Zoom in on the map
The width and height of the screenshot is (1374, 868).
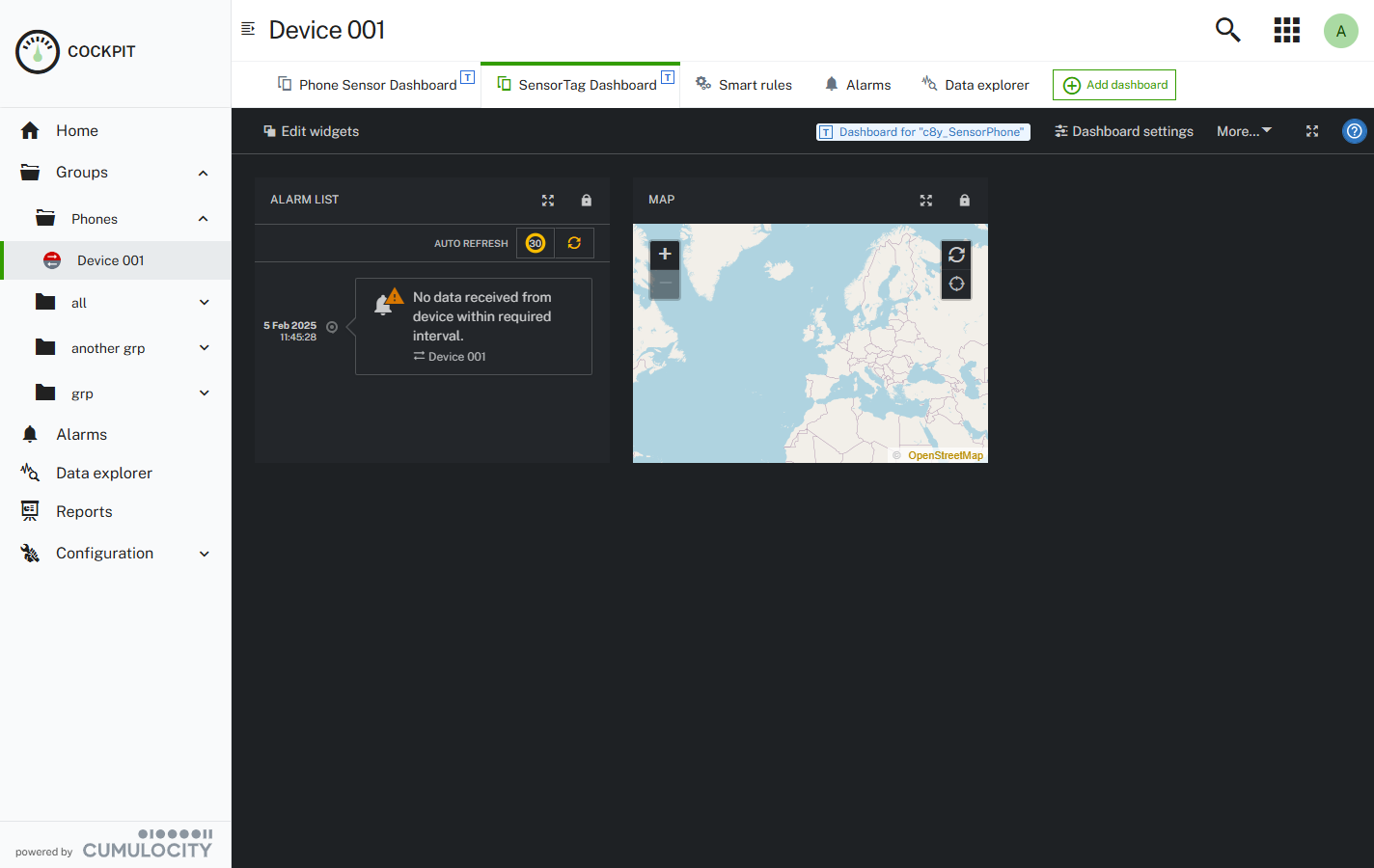pyautogui.click(x=665, y=254)
